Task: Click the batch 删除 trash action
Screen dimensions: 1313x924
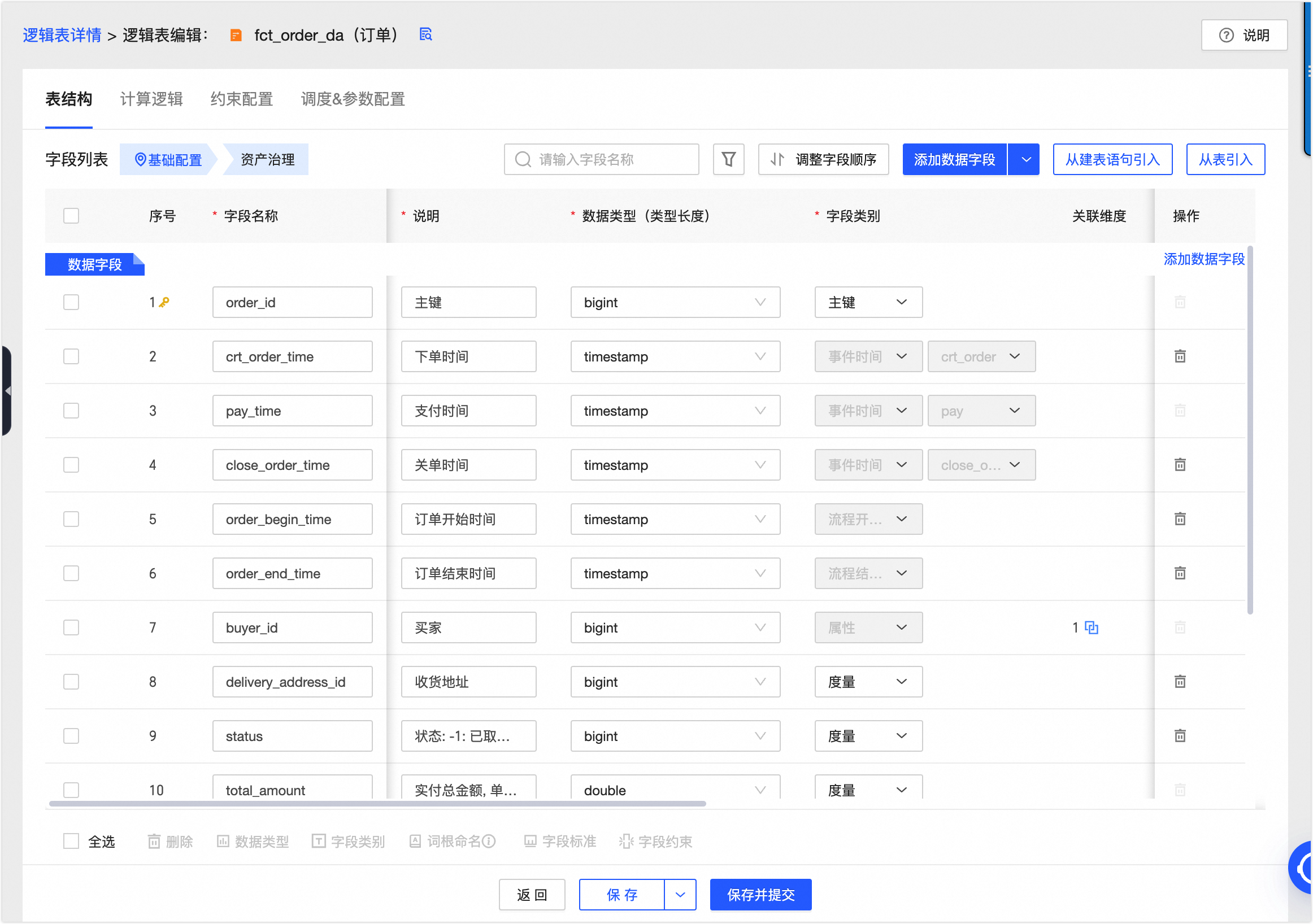Action: pos(170,842)
